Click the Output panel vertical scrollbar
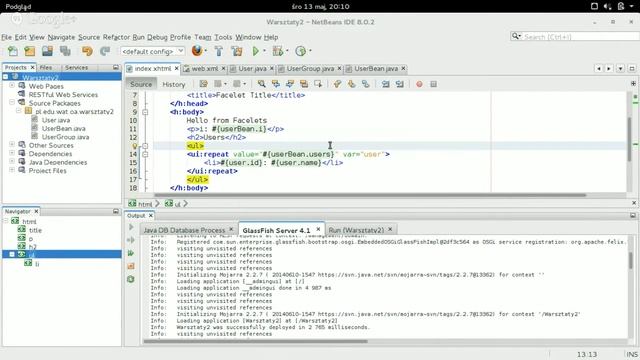 tap(631, 260)
